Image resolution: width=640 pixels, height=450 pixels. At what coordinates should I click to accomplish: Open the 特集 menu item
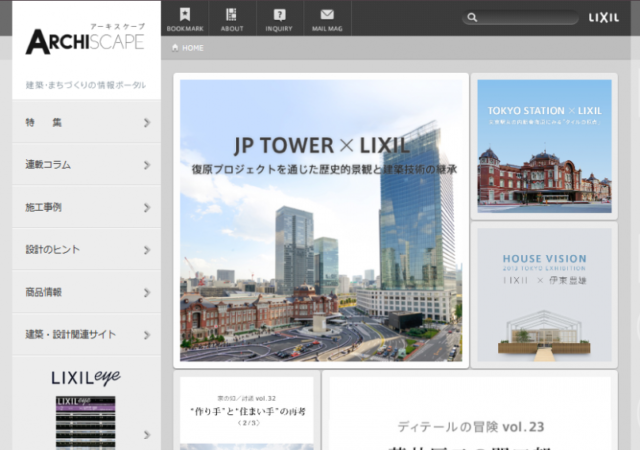tap(87, 123)
